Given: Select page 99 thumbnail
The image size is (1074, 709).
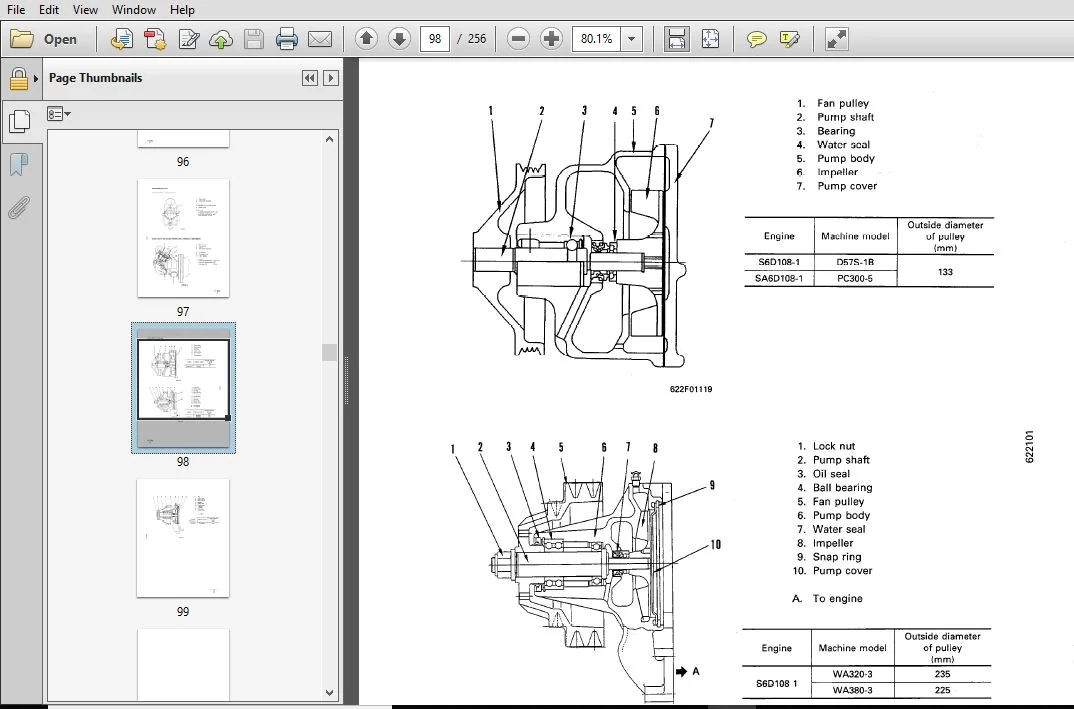Looking at the screenshot, I should click(183, 538).
